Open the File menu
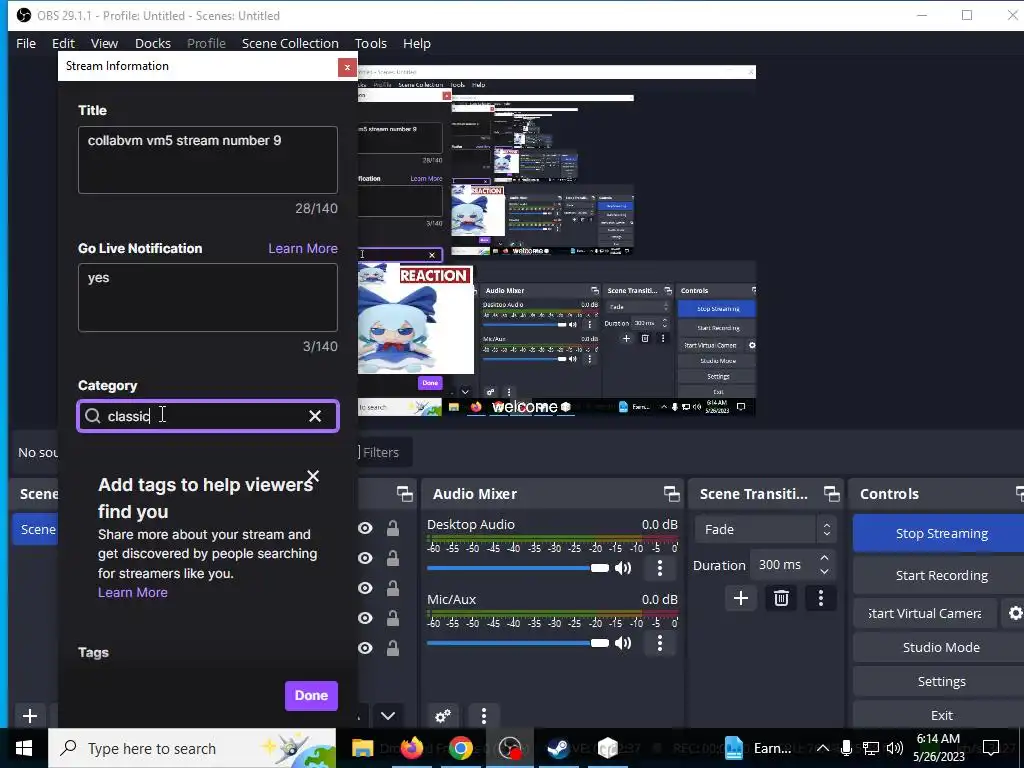 (x=26, y=44)
